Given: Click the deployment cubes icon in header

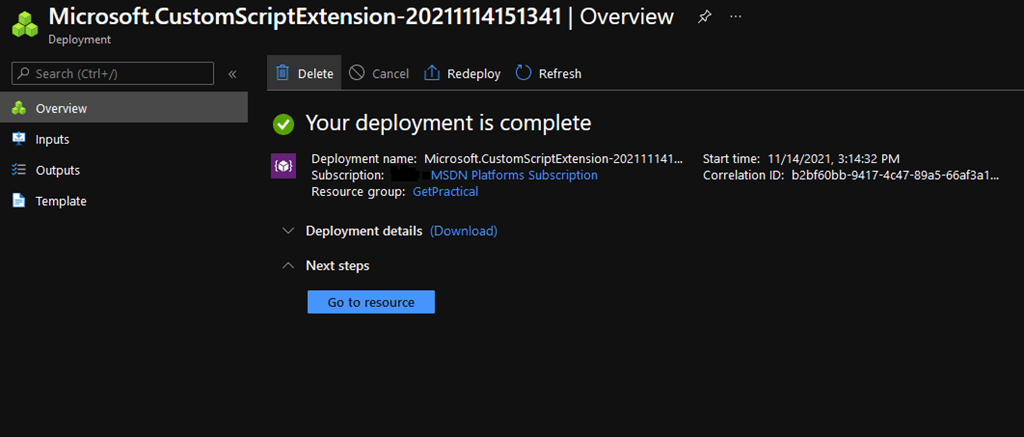Looking at the screenshot, I should (x=25, y=24).
